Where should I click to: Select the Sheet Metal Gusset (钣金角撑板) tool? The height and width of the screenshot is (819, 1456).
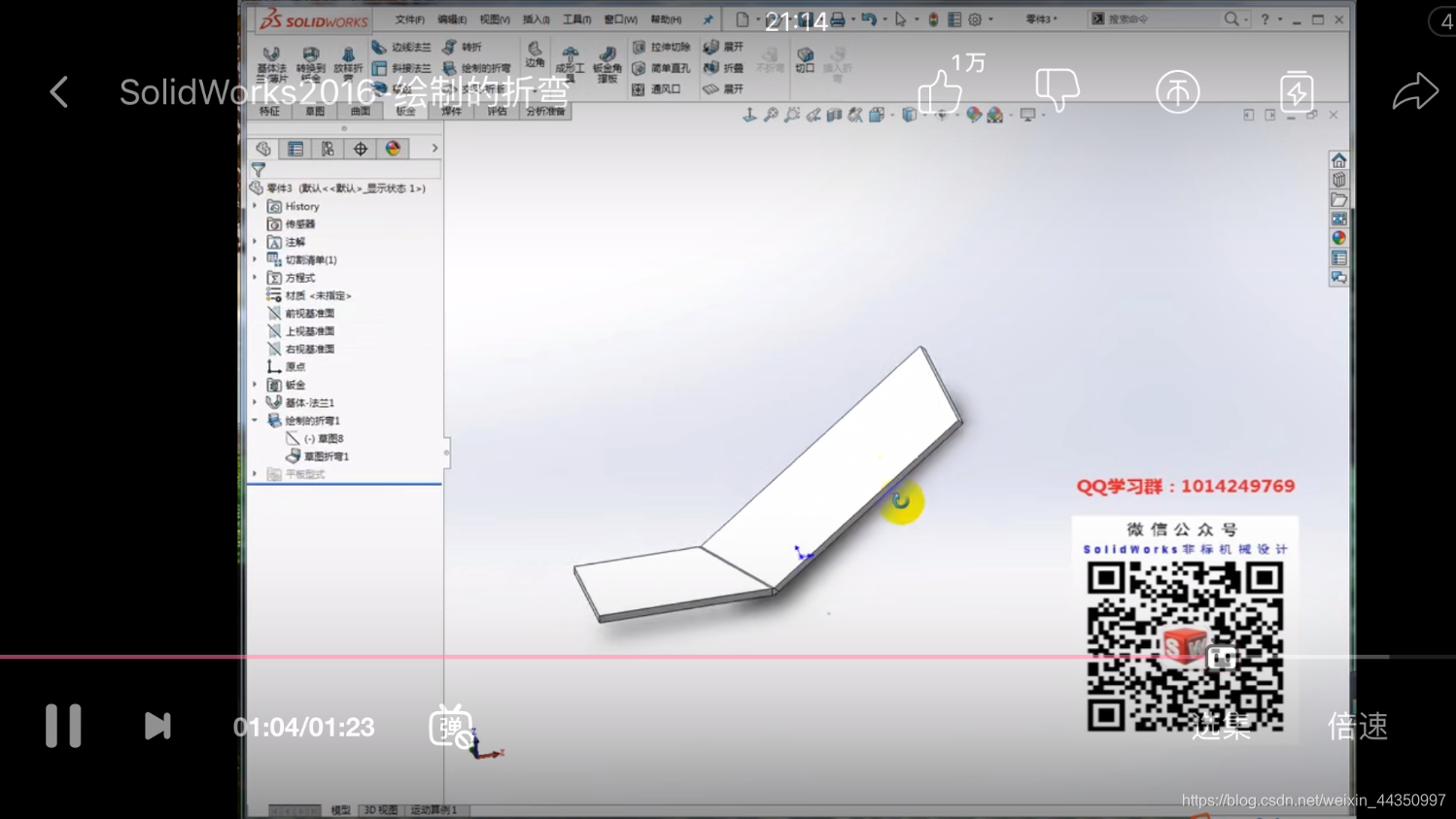coord(607,64)
